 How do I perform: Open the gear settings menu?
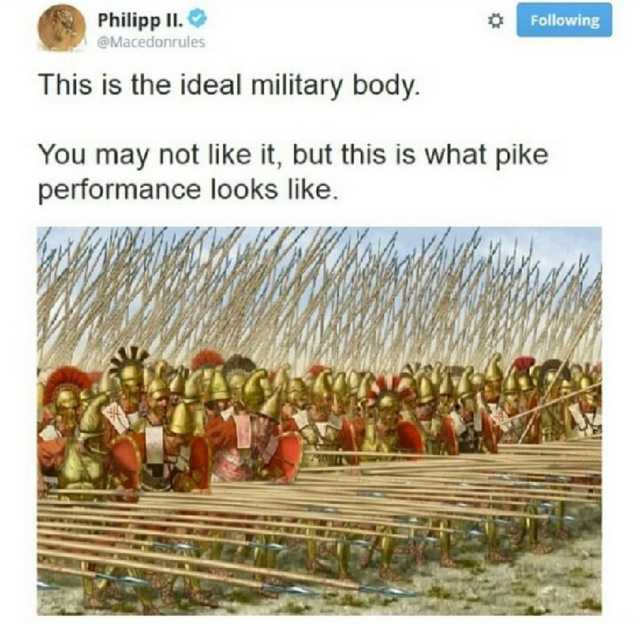495,21
